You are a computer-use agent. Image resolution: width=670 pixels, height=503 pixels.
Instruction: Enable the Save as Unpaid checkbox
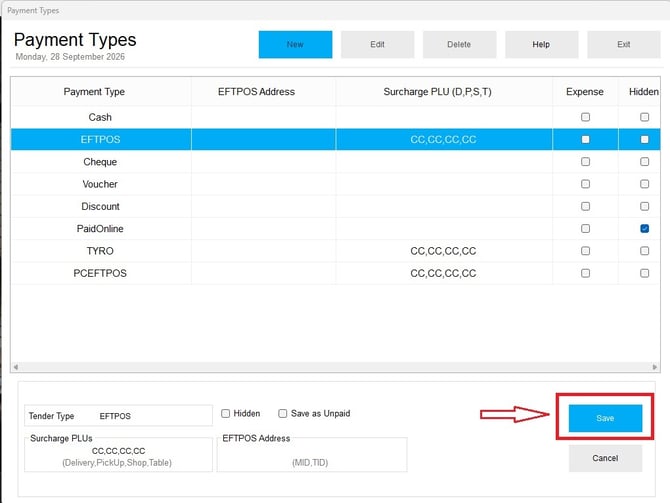click(282, 413)
